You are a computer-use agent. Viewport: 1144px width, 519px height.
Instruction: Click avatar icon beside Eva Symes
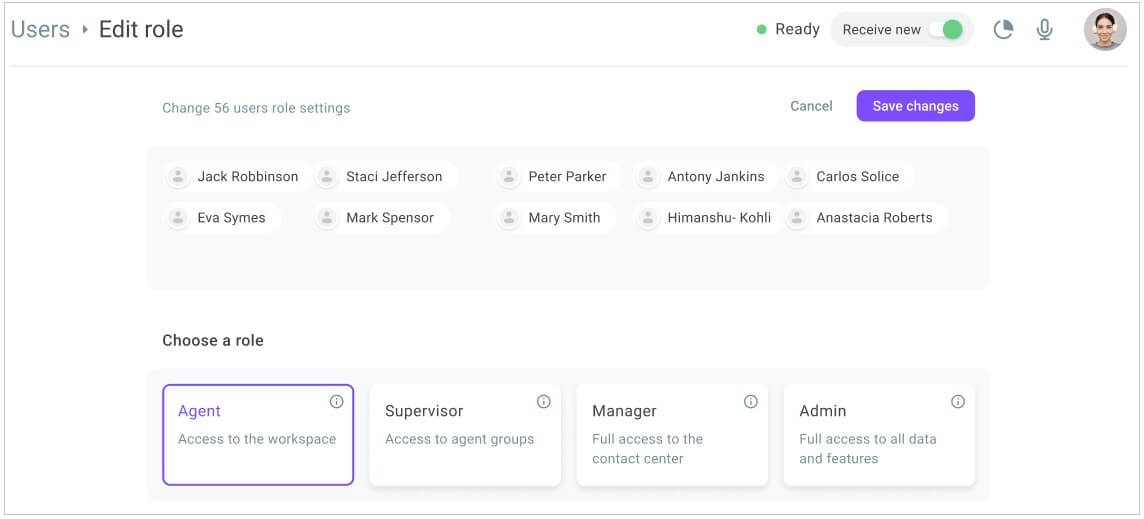[x=178, y=218]
